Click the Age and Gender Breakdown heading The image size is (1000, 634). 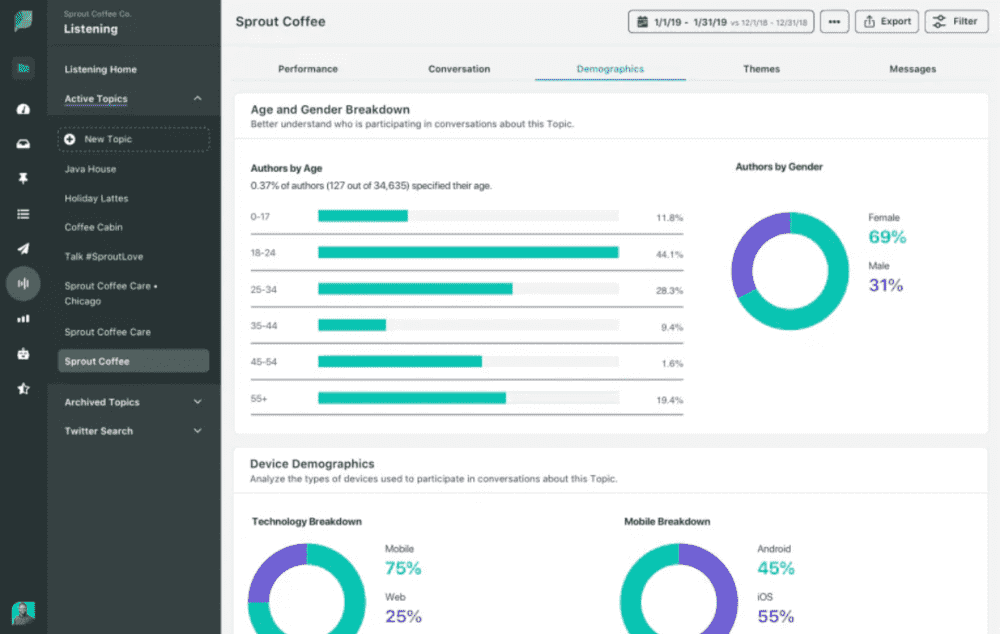(330, 110)
